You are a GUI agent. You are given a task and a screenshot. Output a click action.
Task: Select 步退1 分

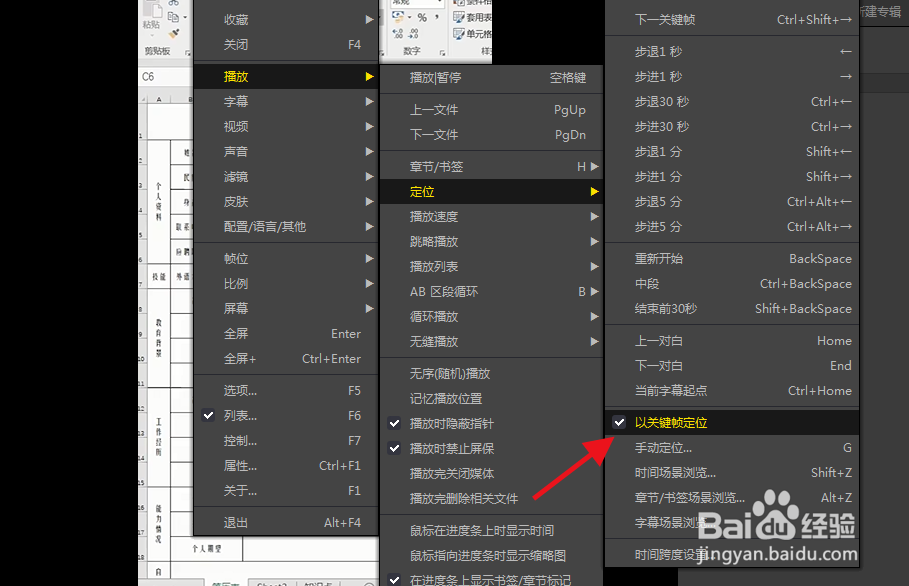(x=732, y=151)
